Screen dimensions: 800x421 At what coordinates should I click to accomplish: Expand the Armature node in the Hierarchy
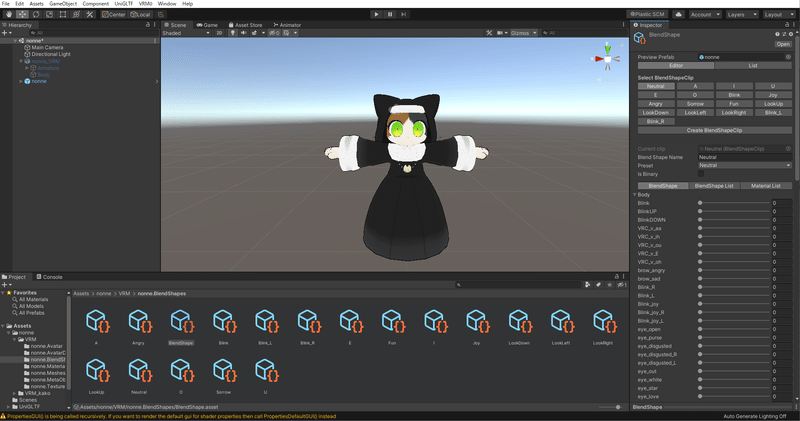pyautogui.click(x=27, y=68)
